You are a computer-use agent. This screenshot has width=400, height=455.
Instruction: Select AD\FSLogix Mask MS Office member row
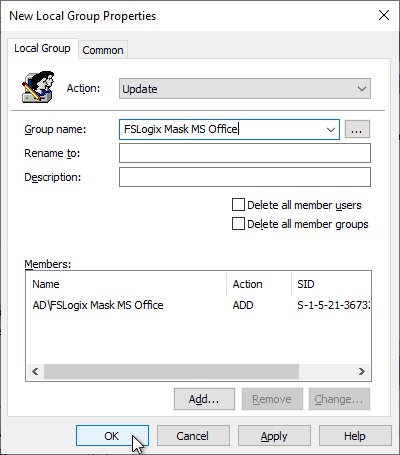tap(198, 305)
